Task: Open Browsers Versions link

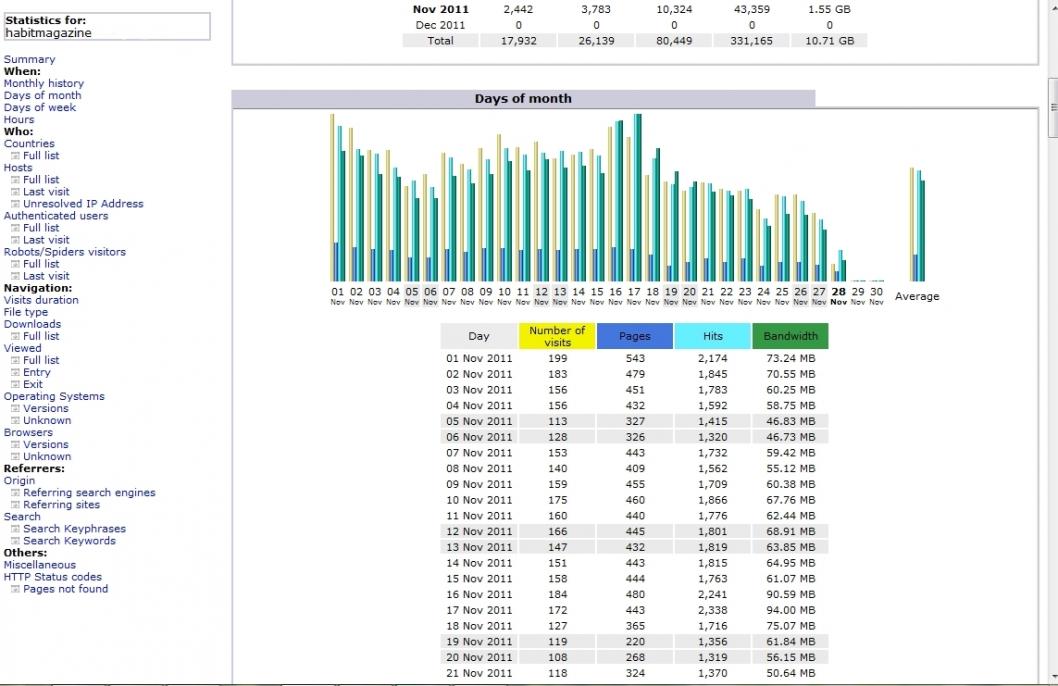Action: (46, 445)
